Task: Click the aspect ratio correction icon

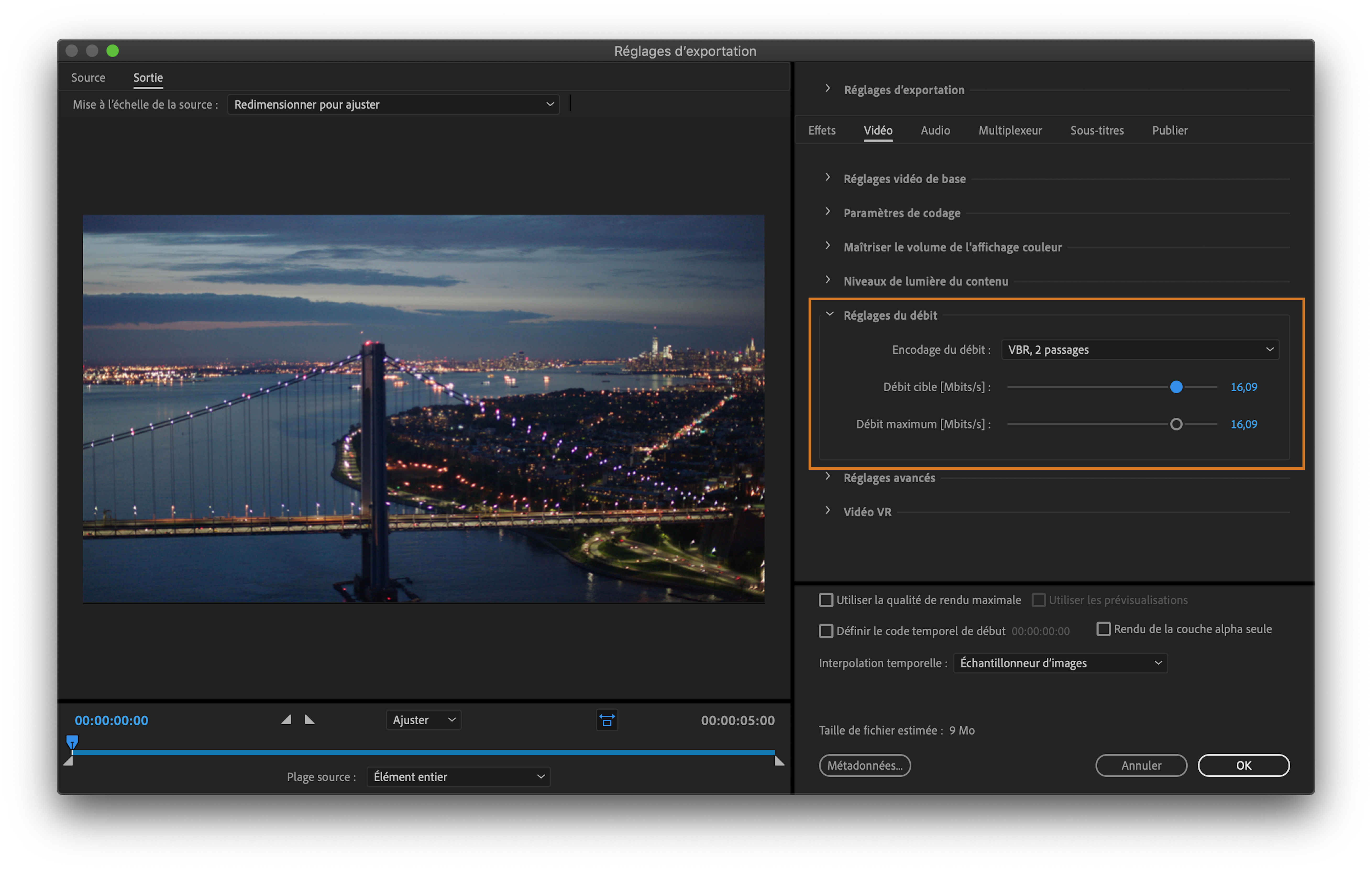Action: coord(607,720)
